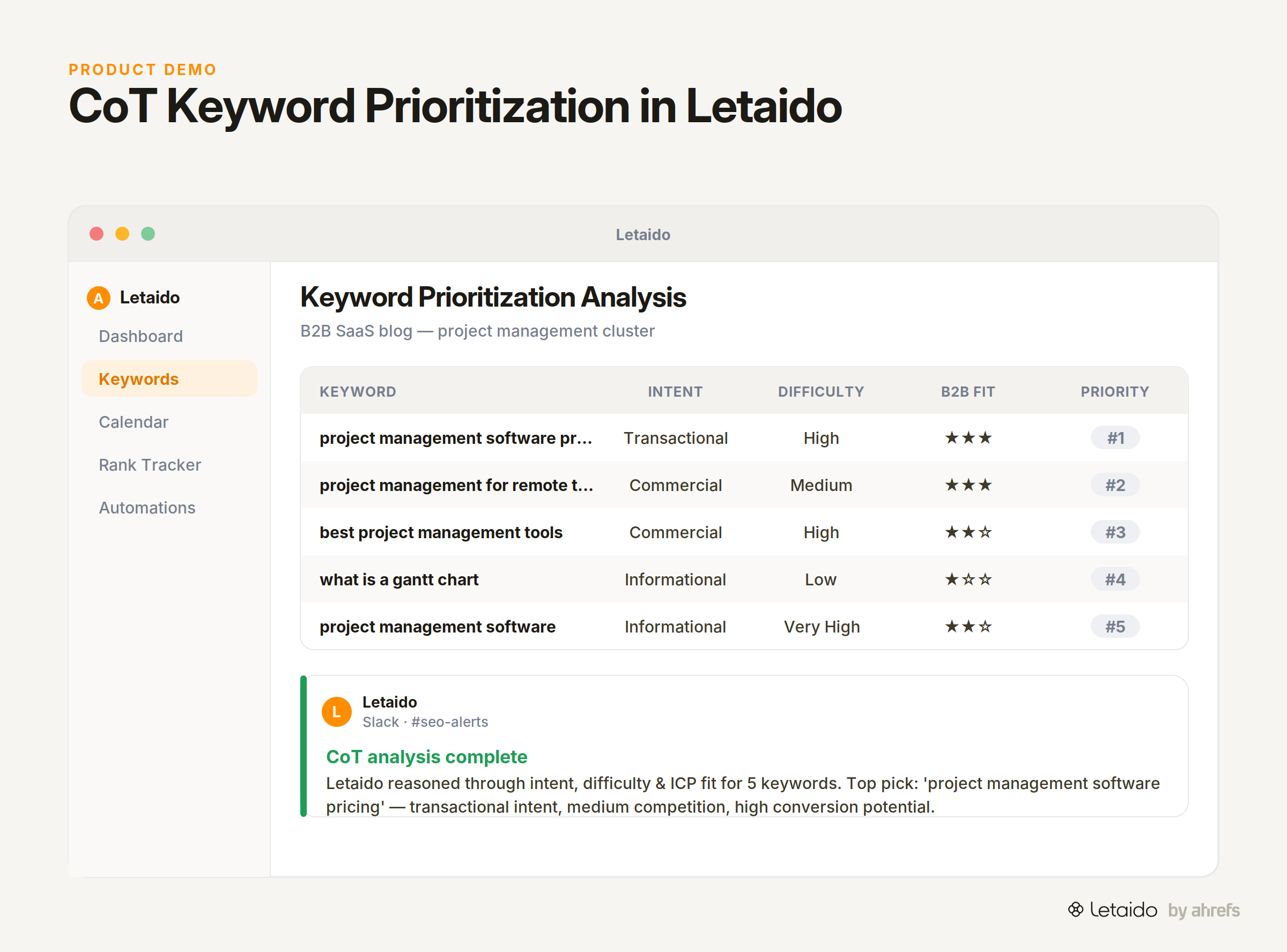Go to Calendar in the sidebar
Screen dimensions: 1287x952
click(134, 422)
